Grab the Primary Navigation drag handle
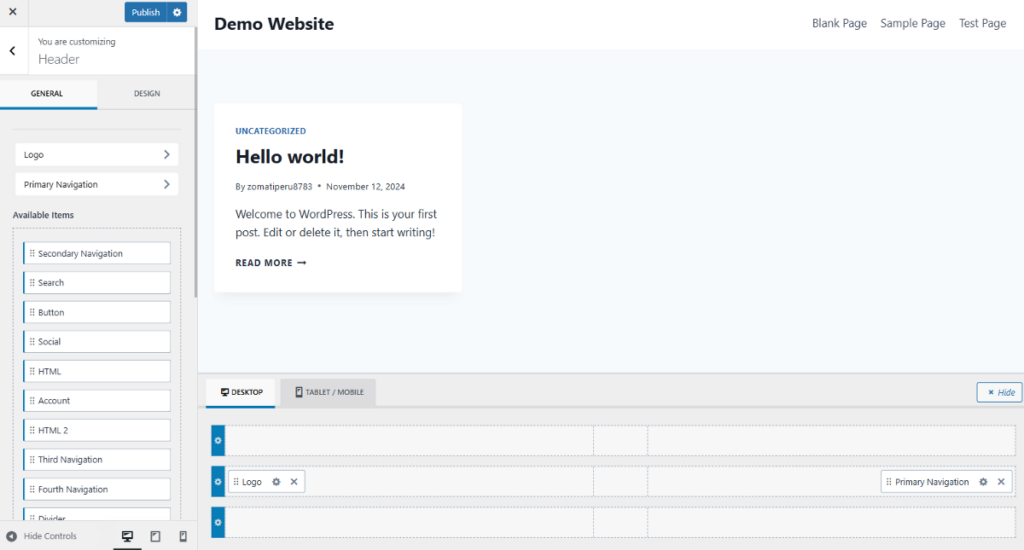The height and width of the screenshot is (550, 1024). point(889,482)
